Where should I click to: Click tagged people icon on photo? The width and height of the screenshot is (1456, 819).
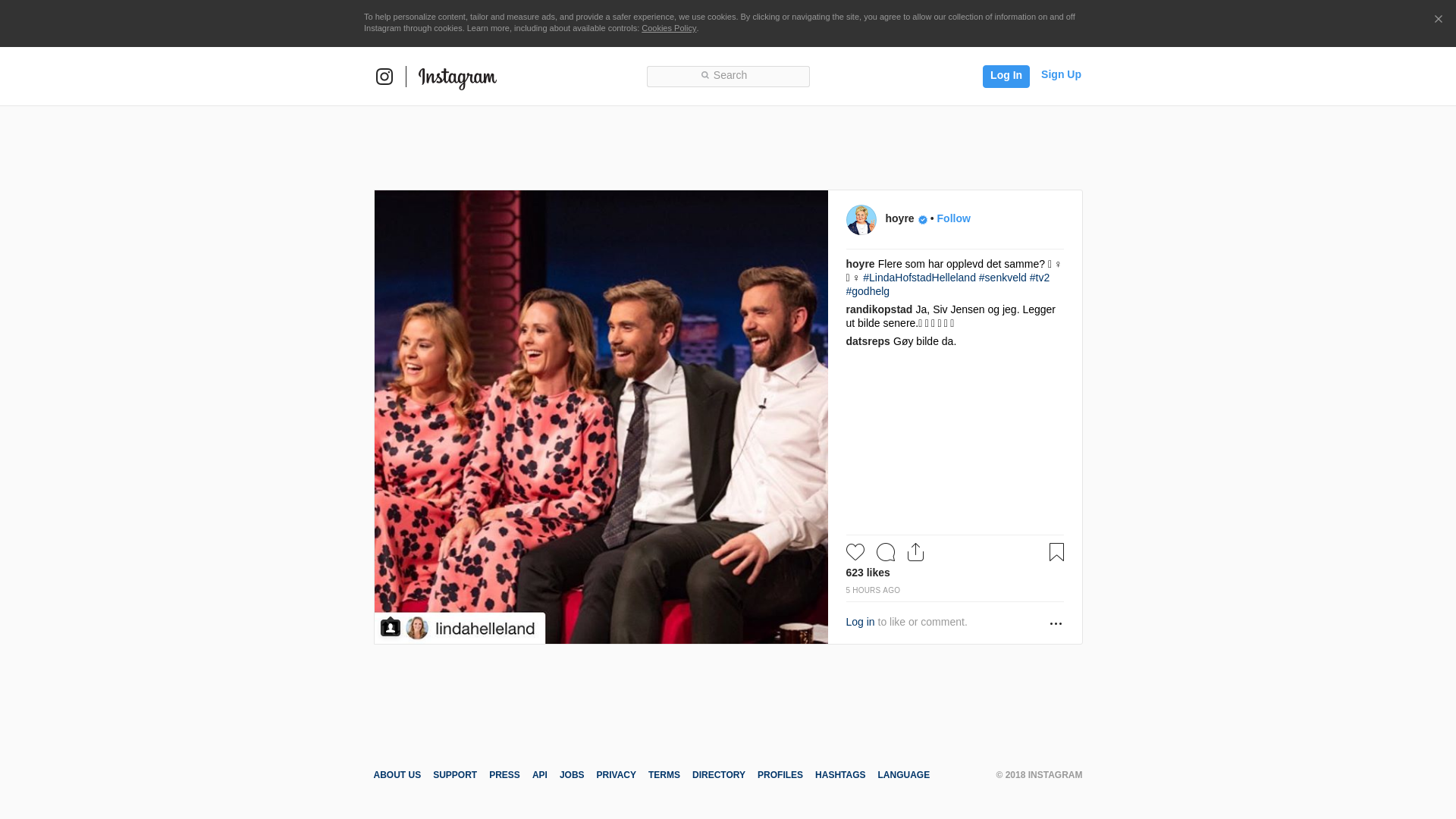pos(391,628)
